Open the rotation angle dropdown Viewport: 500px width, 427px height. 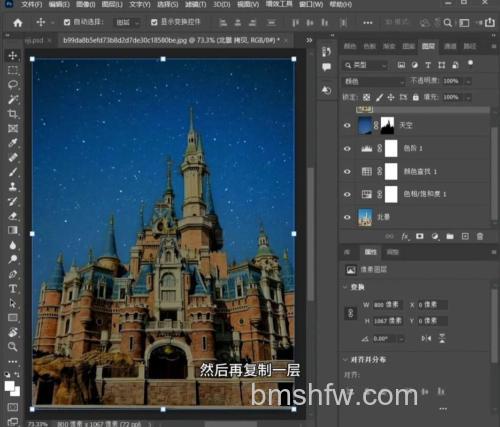[x=402, y=339]
